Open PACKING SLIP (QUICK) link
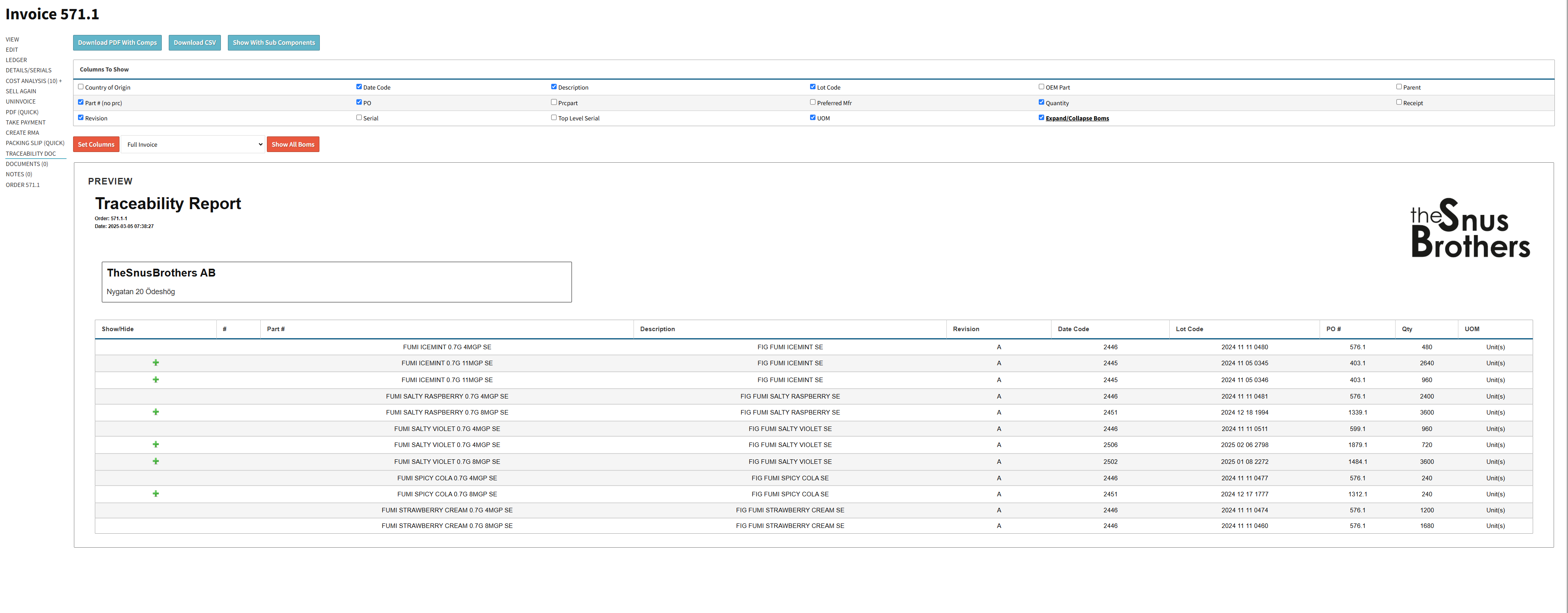Viewport: 1568px width, 613px height. 35,143
